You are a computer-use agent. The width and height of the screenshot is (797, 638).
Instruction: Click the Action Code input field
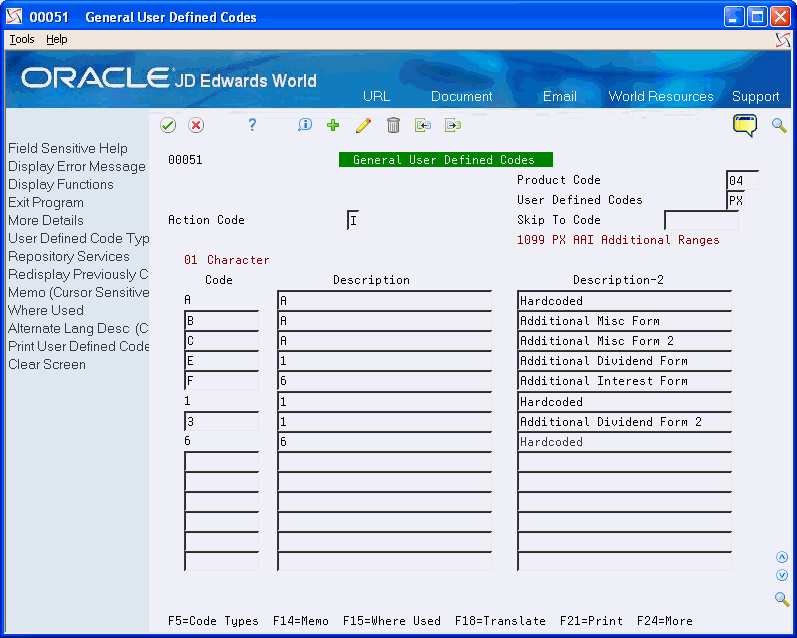click(x=353, y=220)
